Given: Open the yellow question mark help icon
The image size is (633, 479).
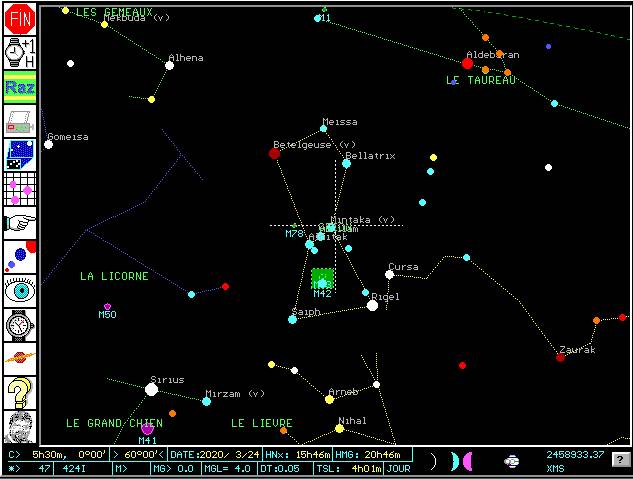Looking at the screenshot, I should pos(20,393).
